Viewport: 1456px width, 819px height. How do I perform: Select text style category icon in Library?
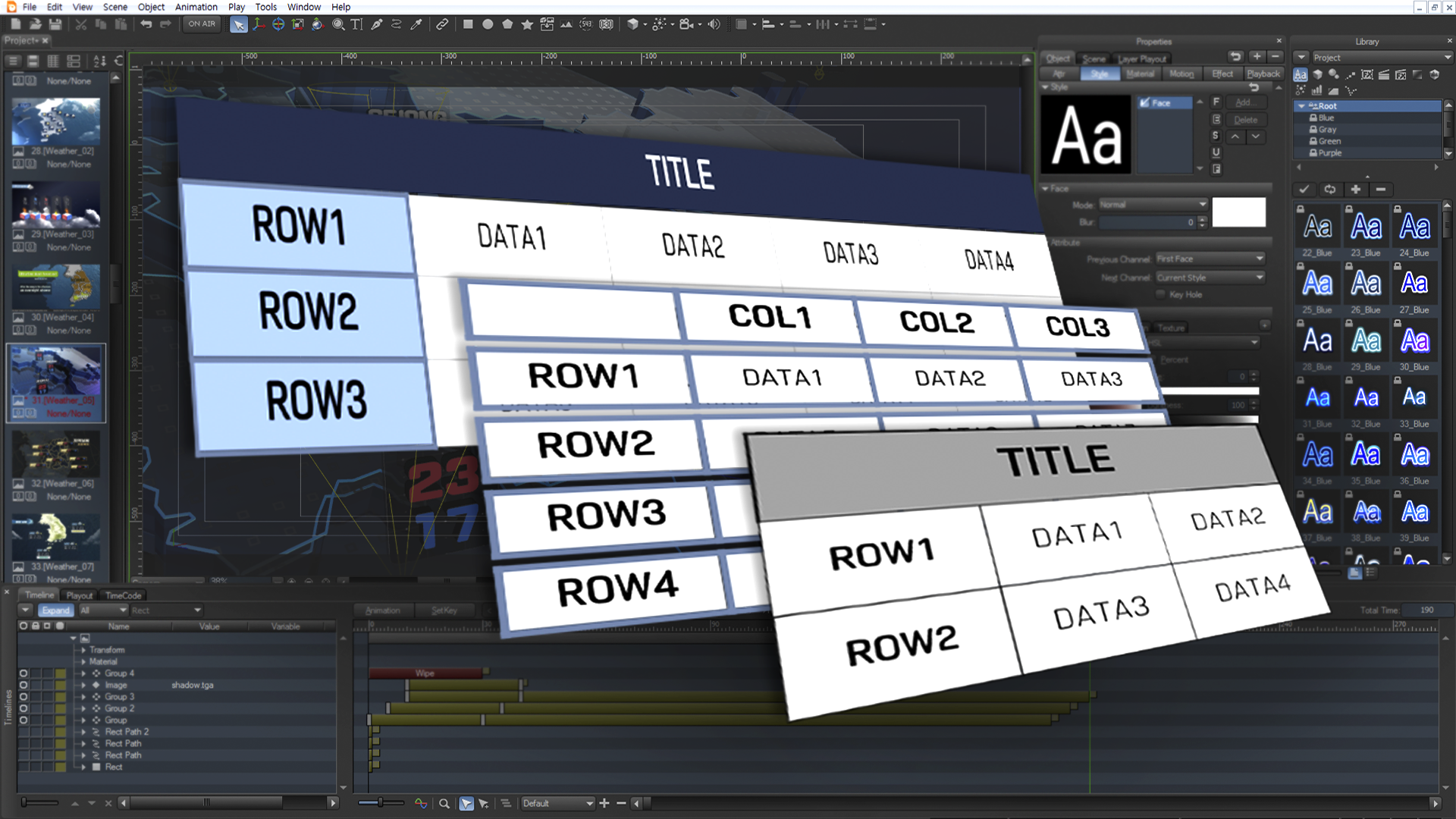coord(1301,74)
